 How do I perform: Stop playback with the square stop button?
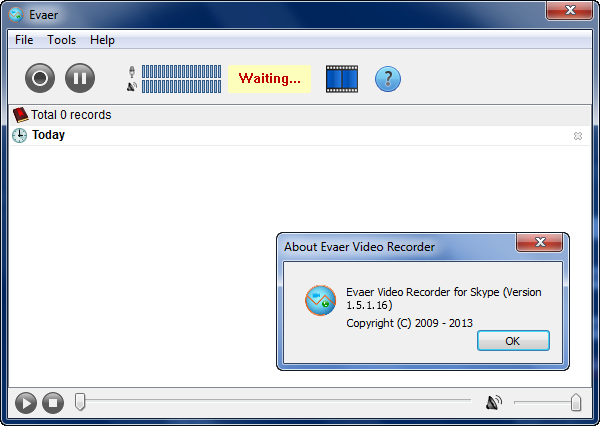coord(53,403)
